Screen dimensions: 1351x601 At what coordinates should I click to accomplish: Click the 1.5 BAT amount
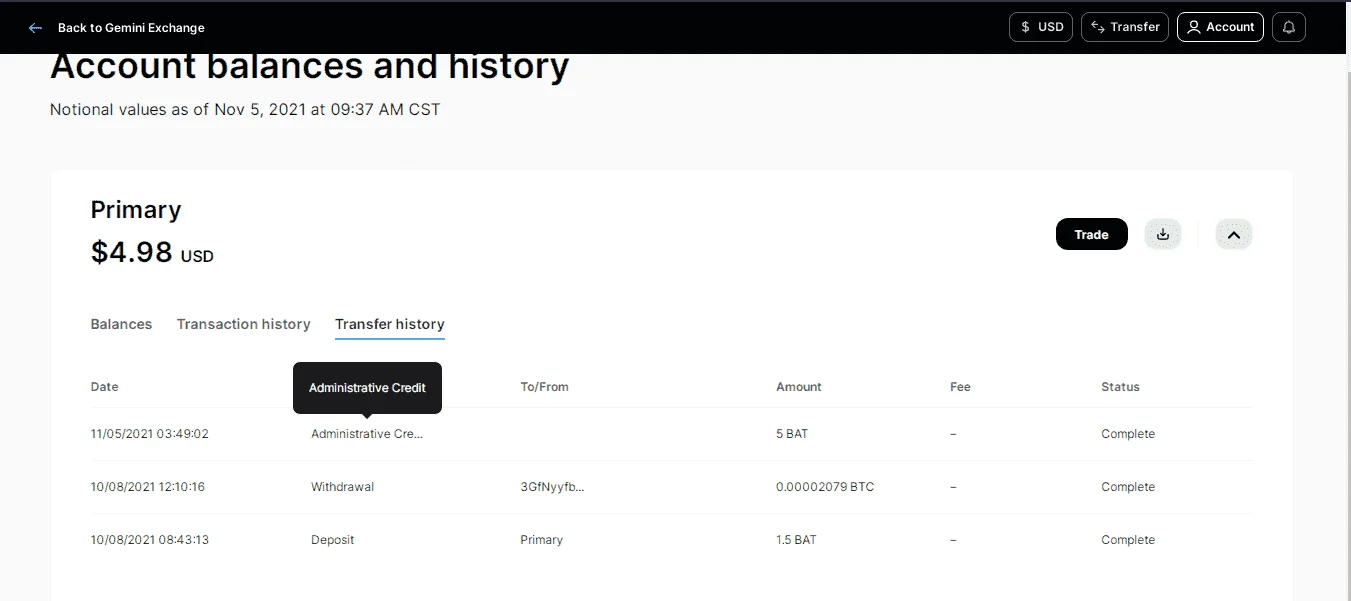796,540
